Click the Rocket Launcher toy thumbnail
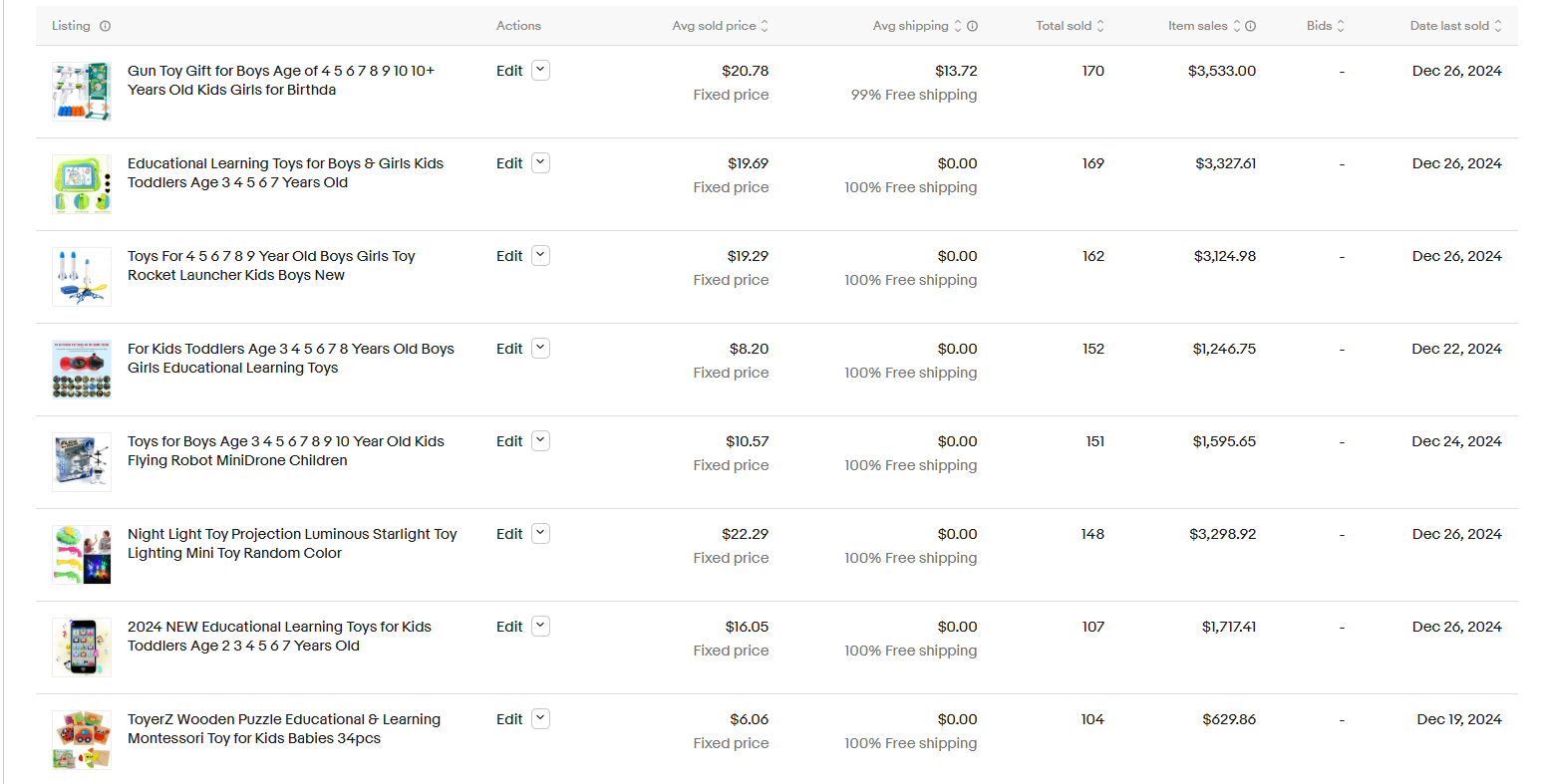Screen dimensions: 1545x784 tap(82, 277)
